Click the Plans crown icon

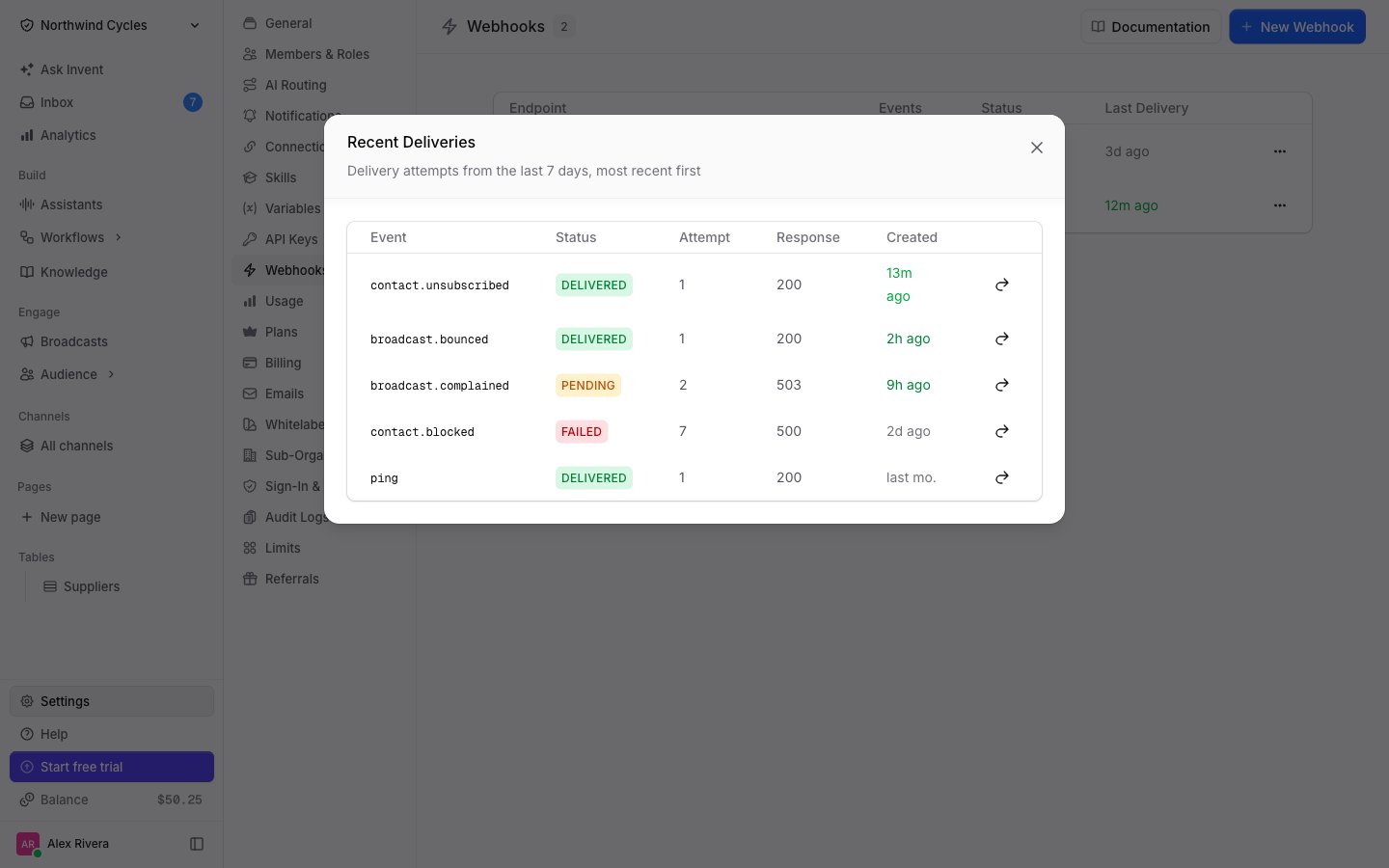(250, 332)
